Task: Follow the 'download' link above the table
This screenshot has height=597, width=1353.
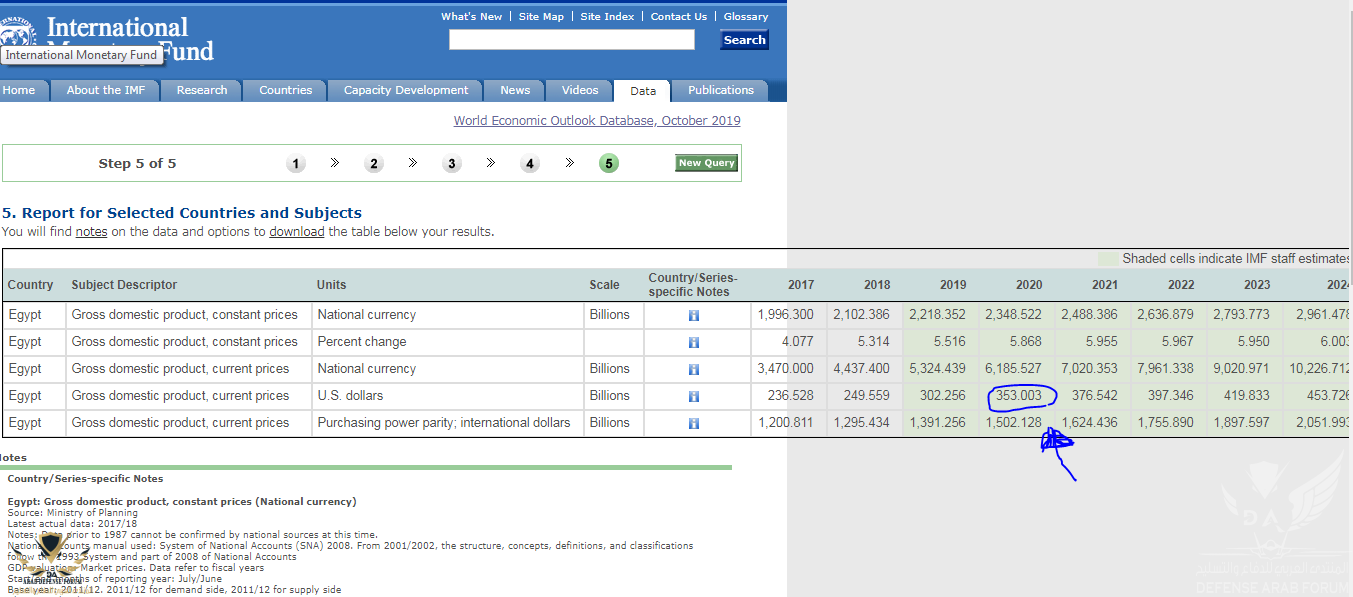Action: point(297,232)
